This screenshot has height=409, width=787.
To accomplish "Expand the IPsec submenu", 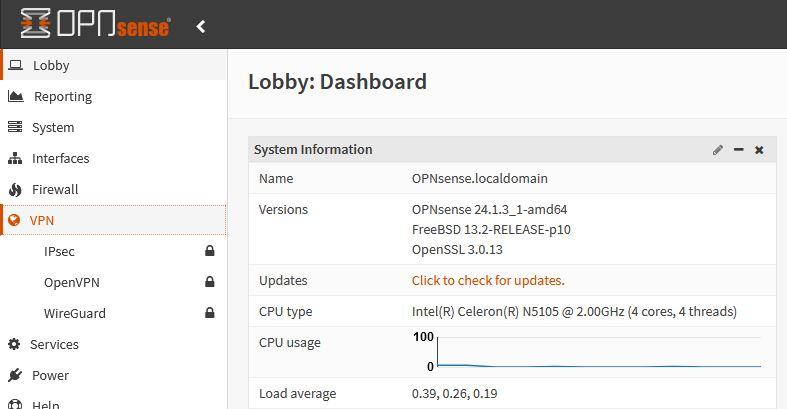I will click(x=59, y=252).
